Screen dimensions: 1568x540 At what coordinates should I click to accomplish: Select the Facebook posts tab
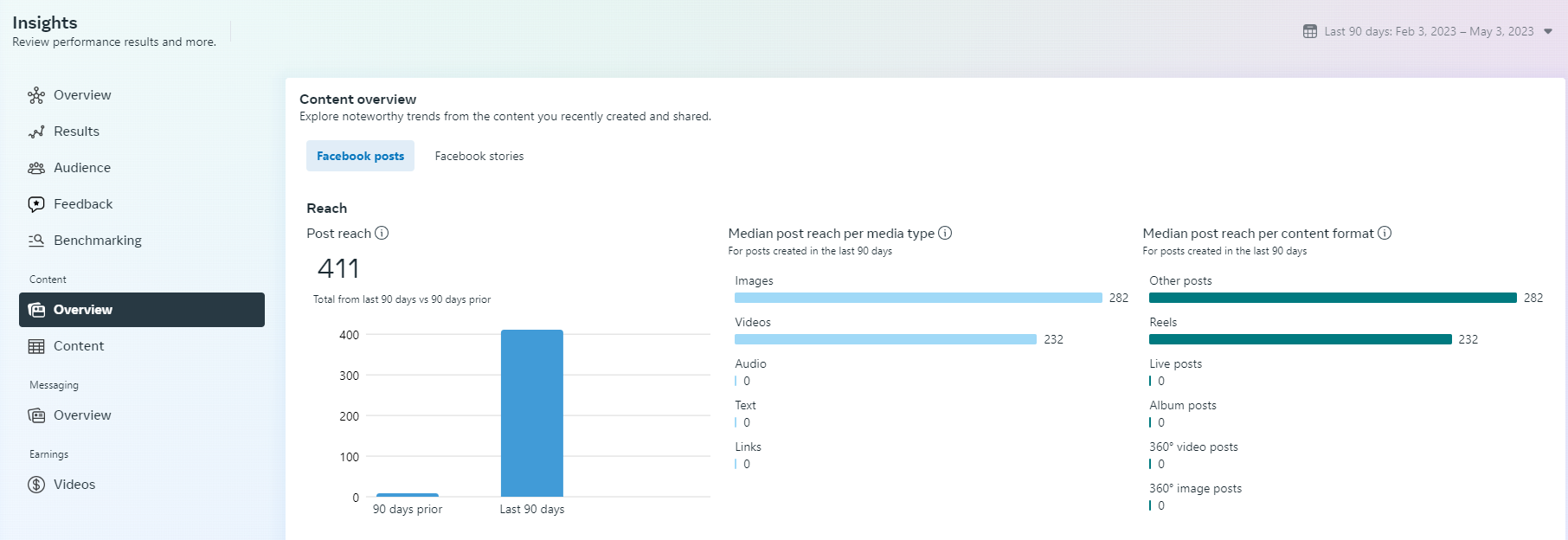point(360,156)
